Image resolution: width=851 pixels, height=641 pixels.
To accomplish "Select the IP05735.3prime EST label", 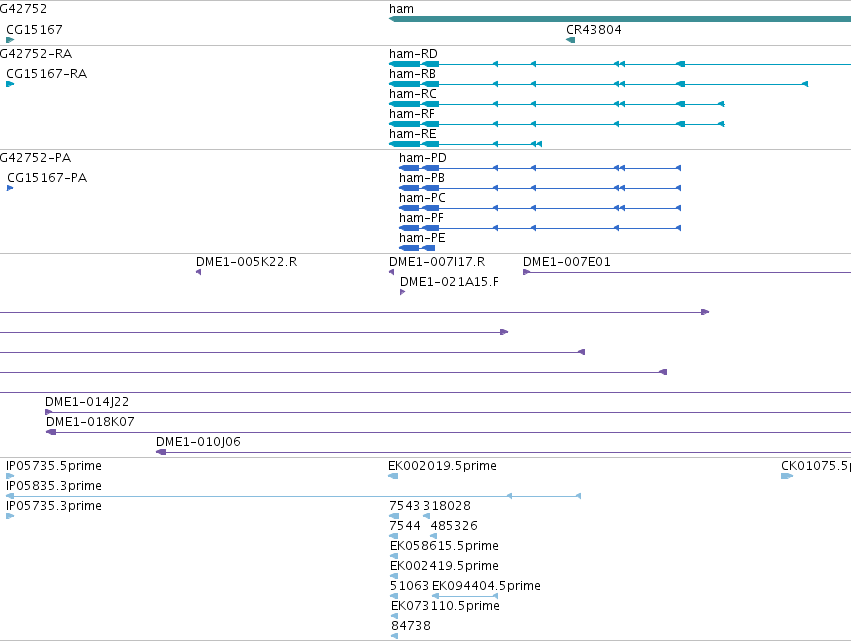I will click(54, 506).
